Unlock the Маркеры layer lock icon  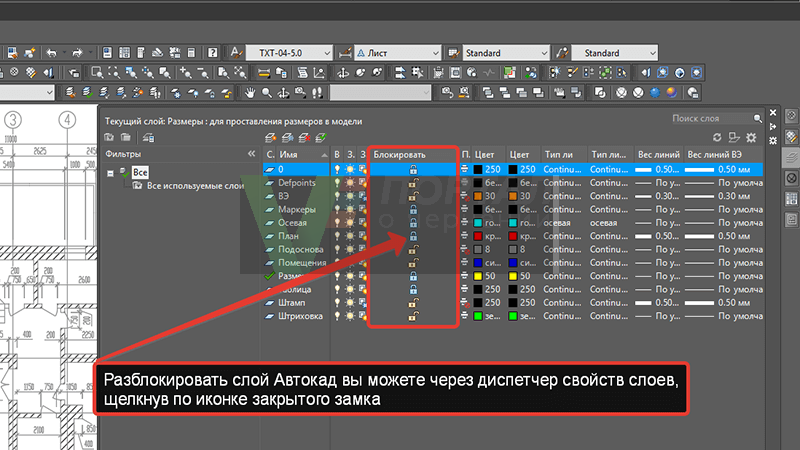click(413, 210)
